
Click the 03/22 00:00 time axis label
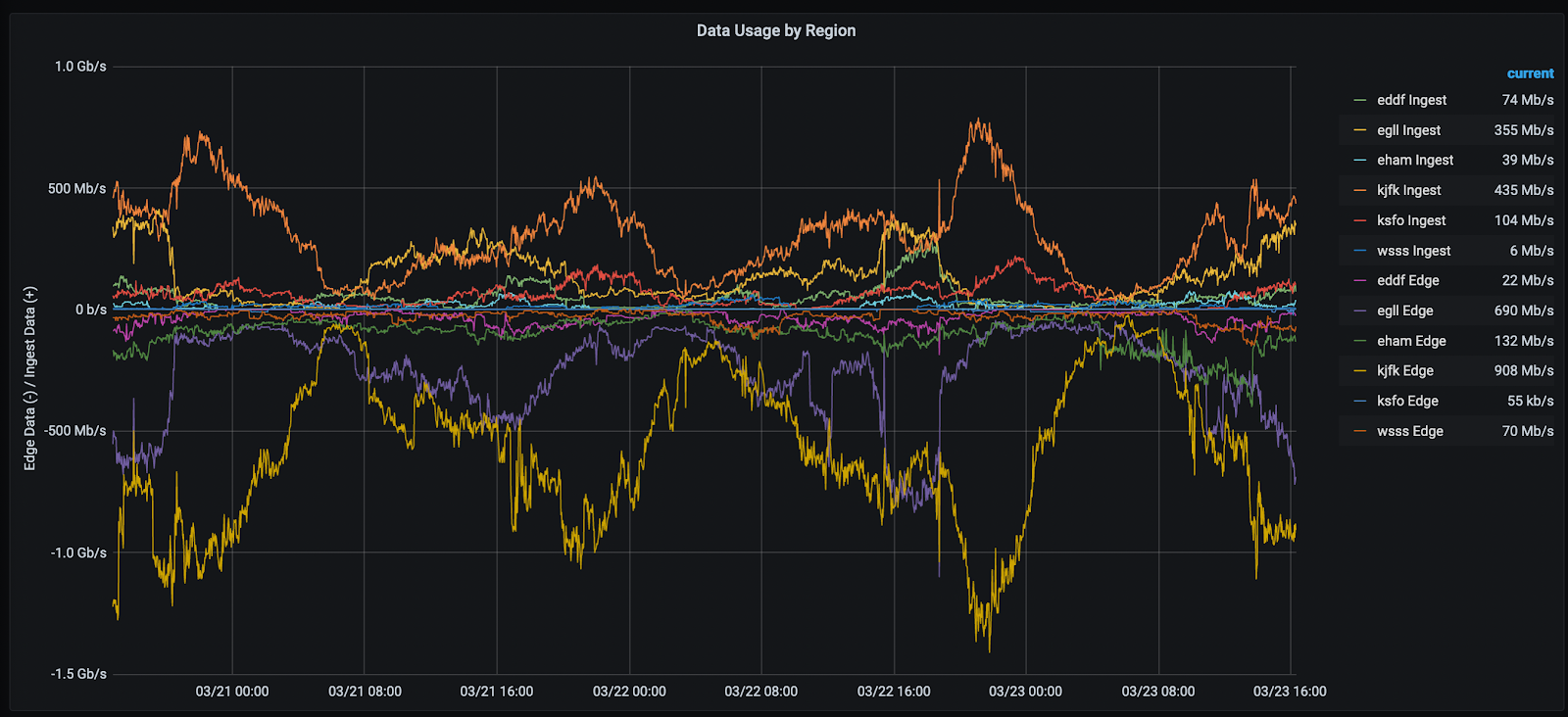[x=629, y=692]
